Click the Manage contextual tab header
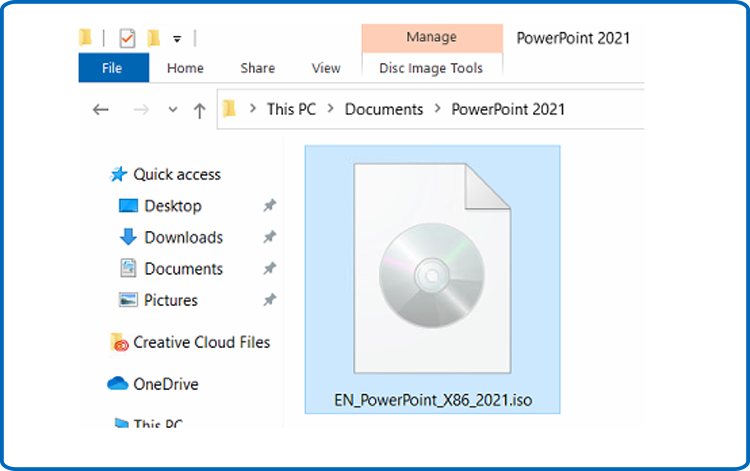The width and height of the screenshot is (750, 471). tap(431, 37)
